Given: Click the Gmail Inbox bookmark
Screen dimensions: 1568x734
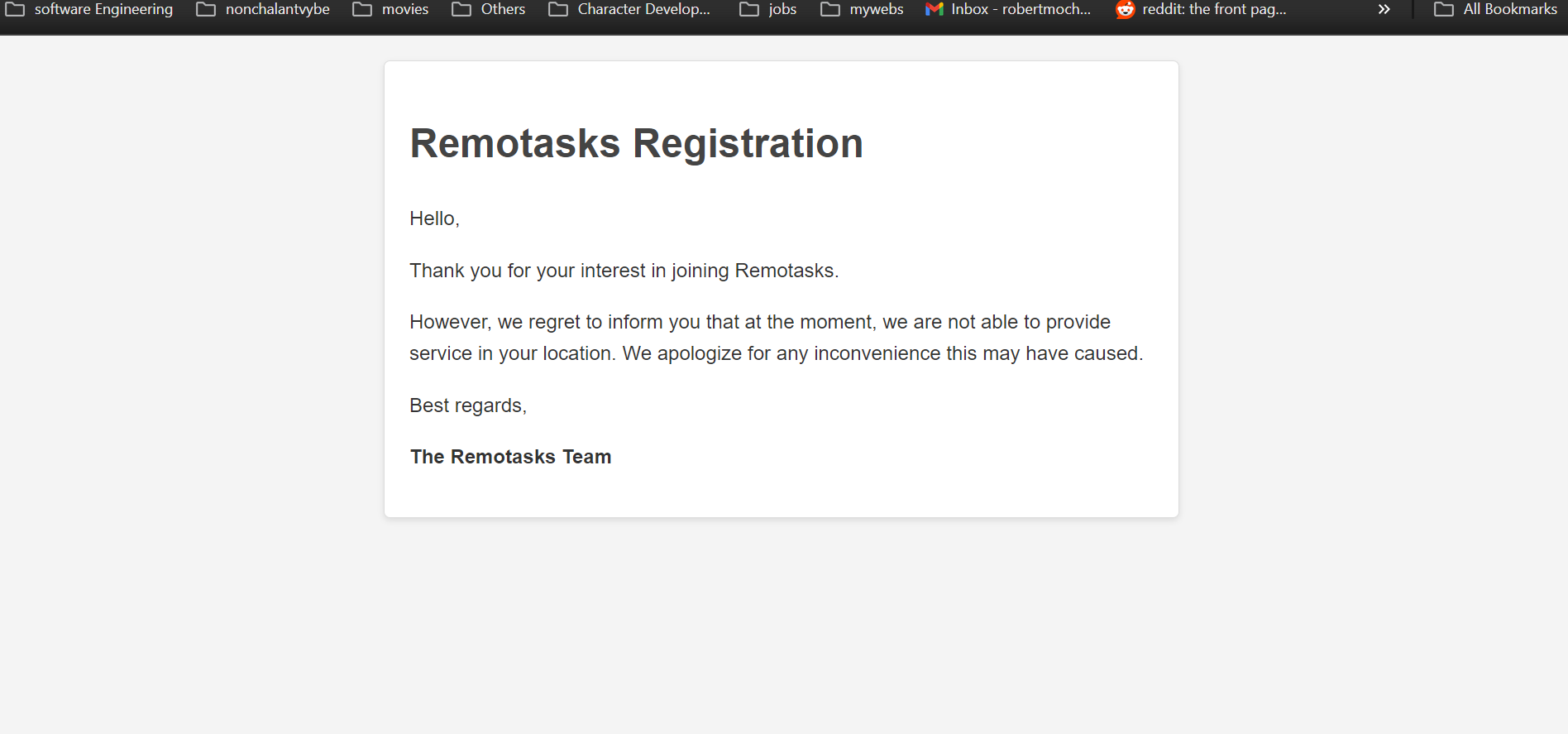Looking at the screenshot, I should [1008, 9].
